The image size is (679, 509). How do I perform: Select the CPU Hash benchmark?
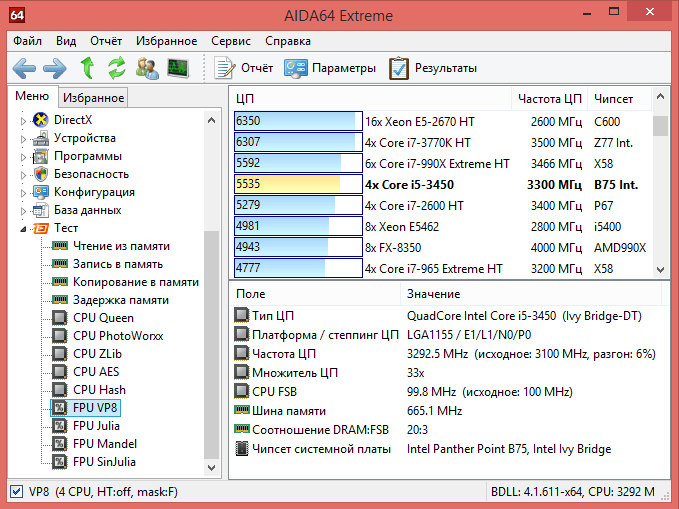pos(100,390)
